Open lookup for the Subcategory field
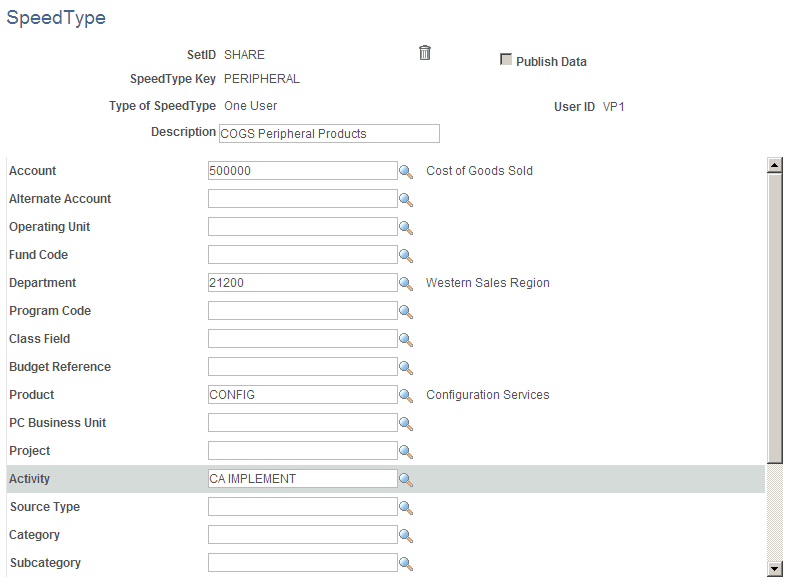This screenshot has width=789, height=584. [406, 564]
